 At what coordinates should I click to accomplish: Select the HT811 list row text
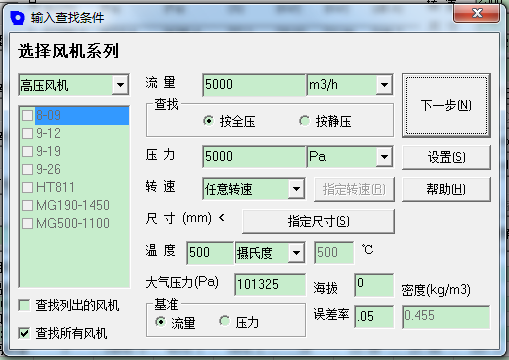(55, 187)
